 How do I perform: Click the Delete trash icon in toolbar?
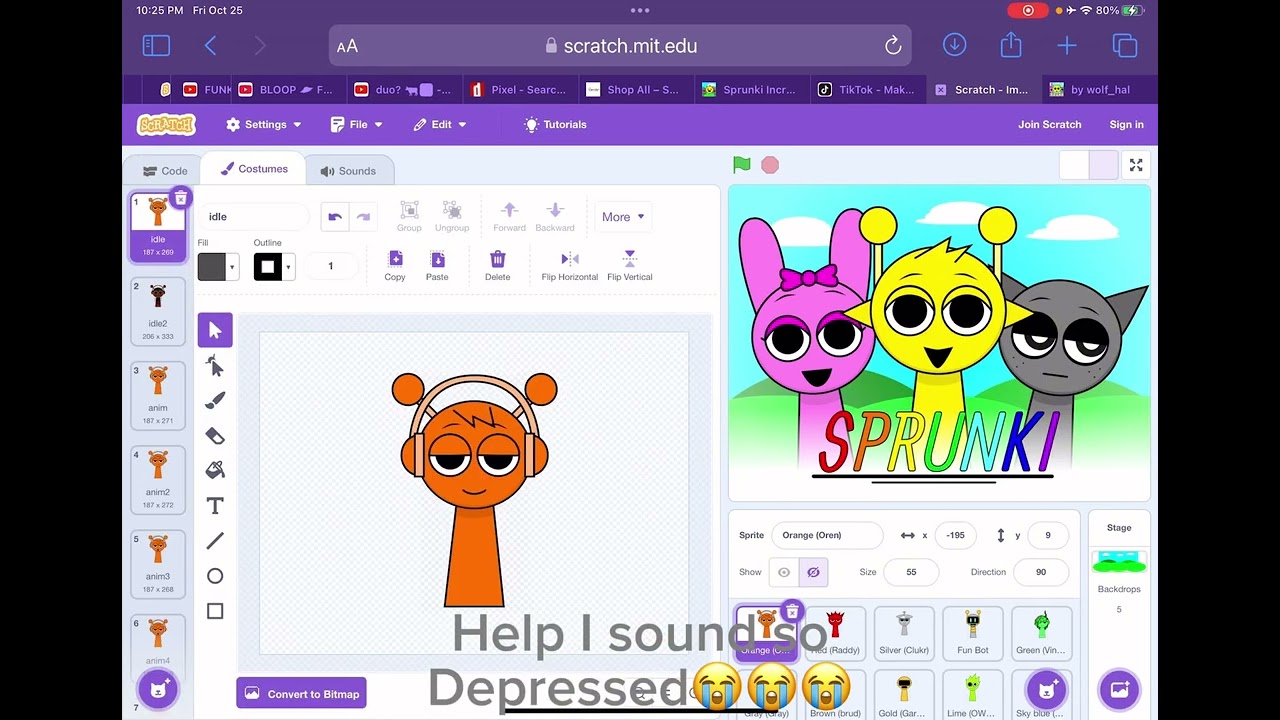pos(497,265)
